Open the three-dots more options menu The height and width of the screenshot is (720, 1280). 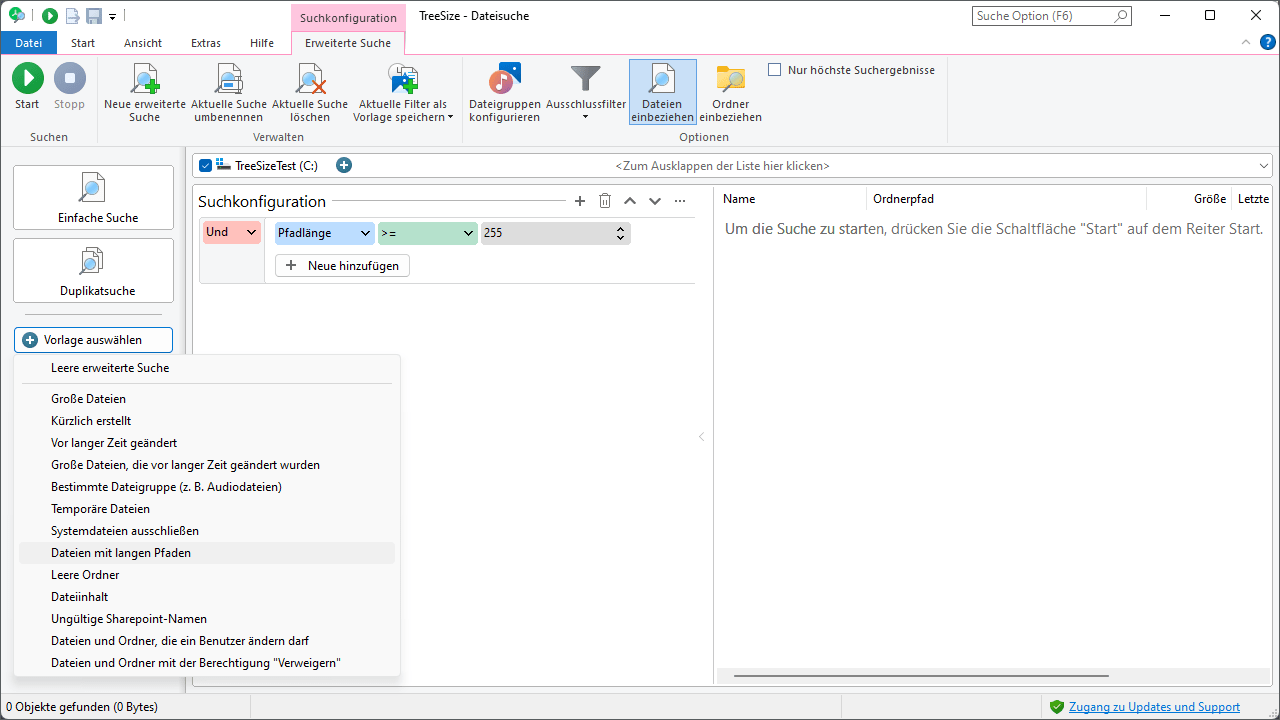click(680, 201)
